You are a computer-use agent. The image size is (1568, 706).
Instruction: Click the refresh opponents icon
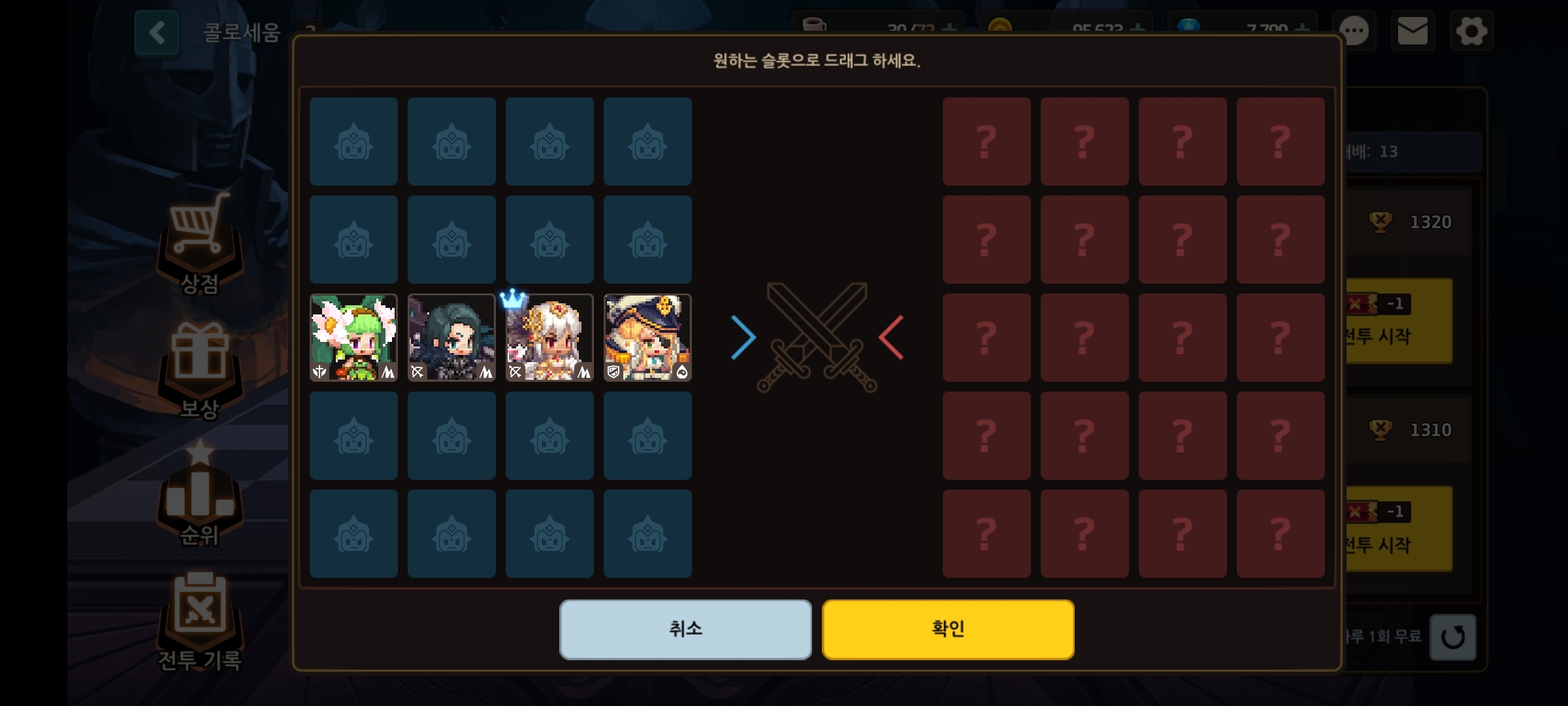(1452, 637)
